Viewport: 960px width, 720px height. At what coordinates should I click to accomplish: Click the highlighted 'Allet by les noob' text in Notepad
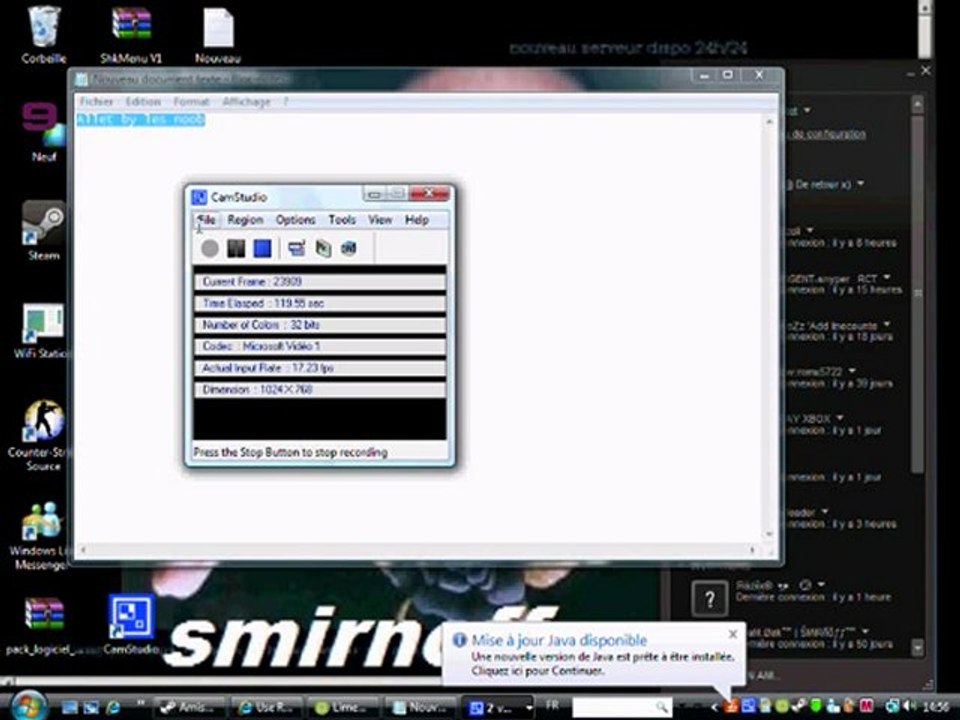[141, 119]
